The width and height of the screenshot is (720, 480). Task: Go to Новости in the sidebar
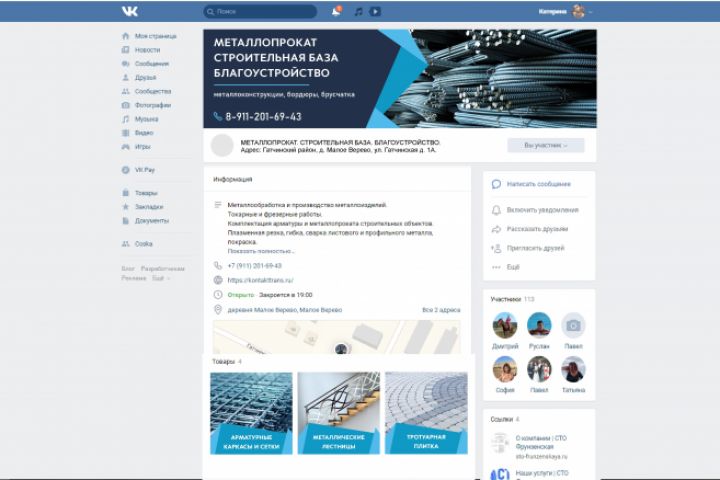[x=147, y=50]
